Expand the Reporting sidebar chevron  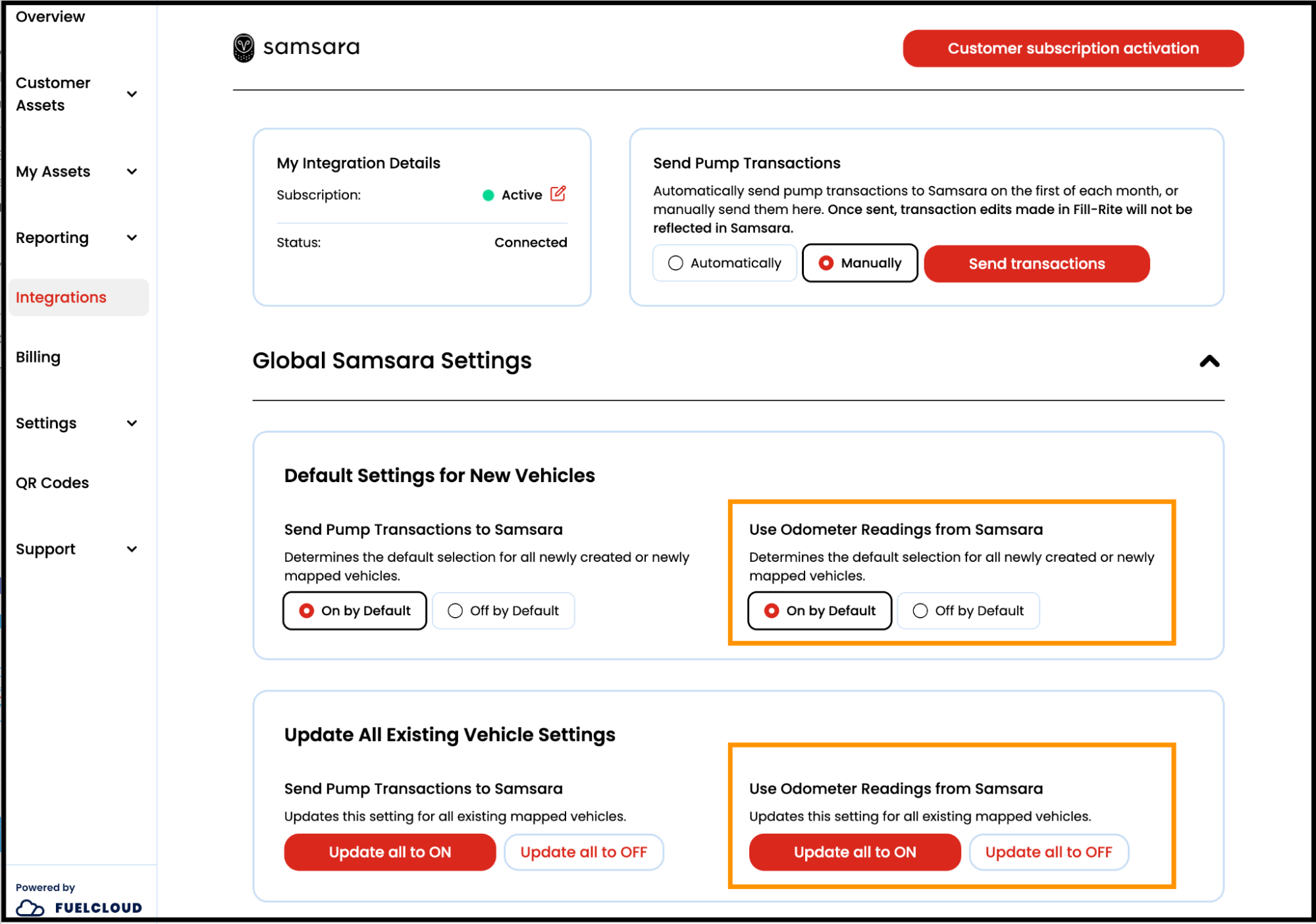coord(132,238)
